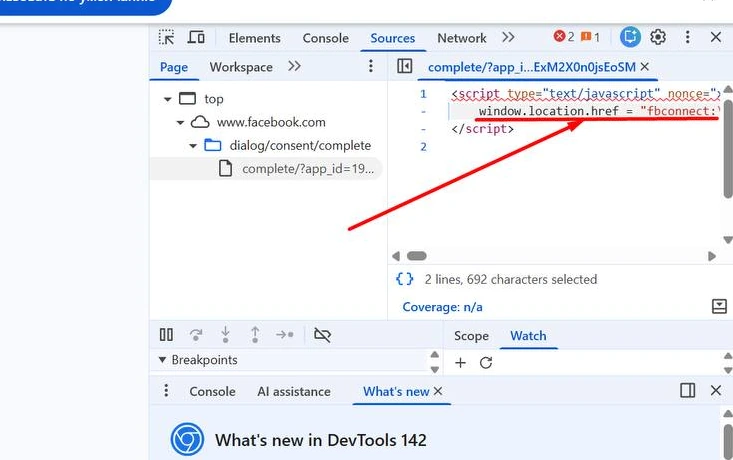
Task: Open the customize DevTools three-dot menu
Action: click(x=687, y=37)
